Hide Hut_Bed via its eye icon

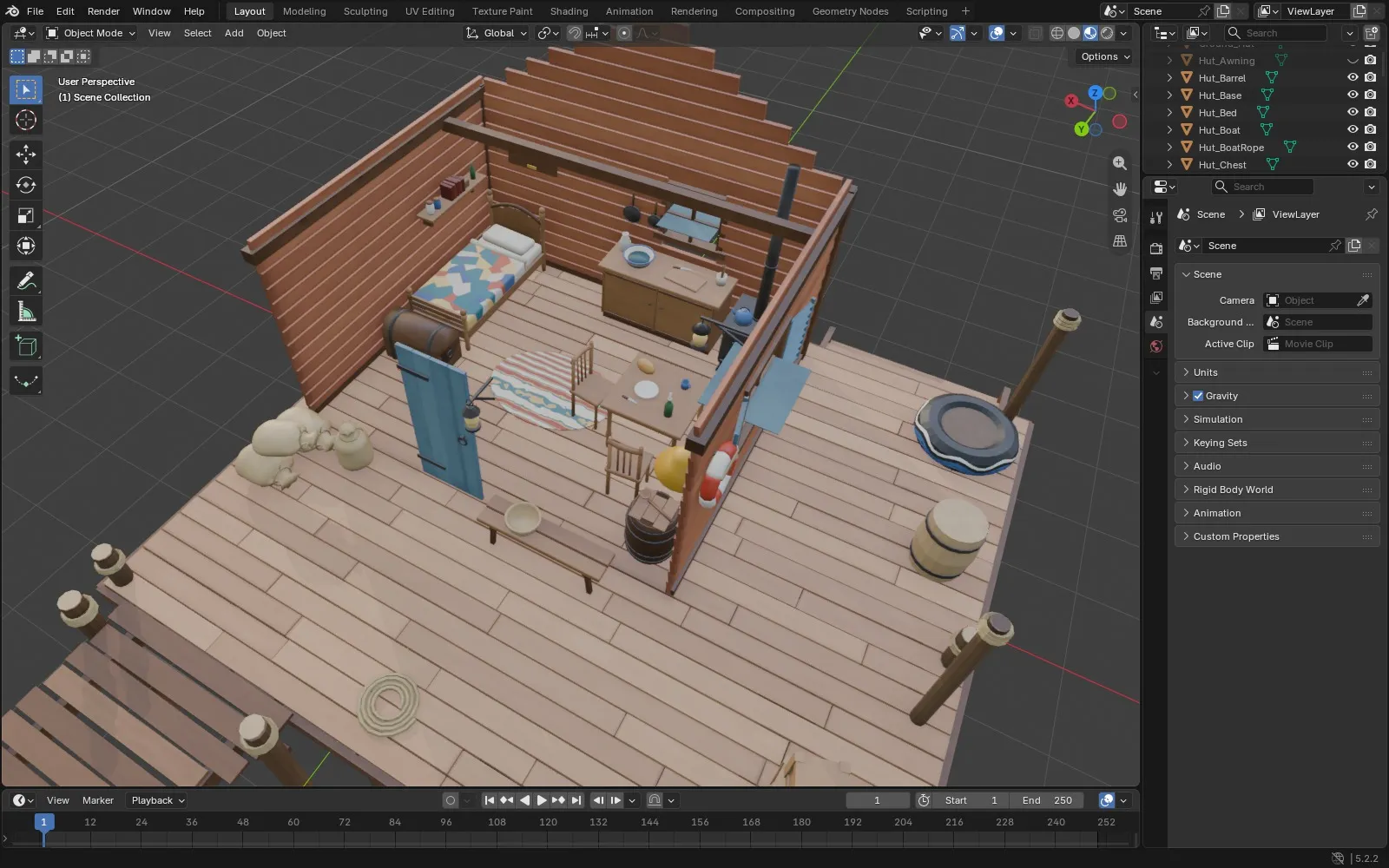(1353, 112)
